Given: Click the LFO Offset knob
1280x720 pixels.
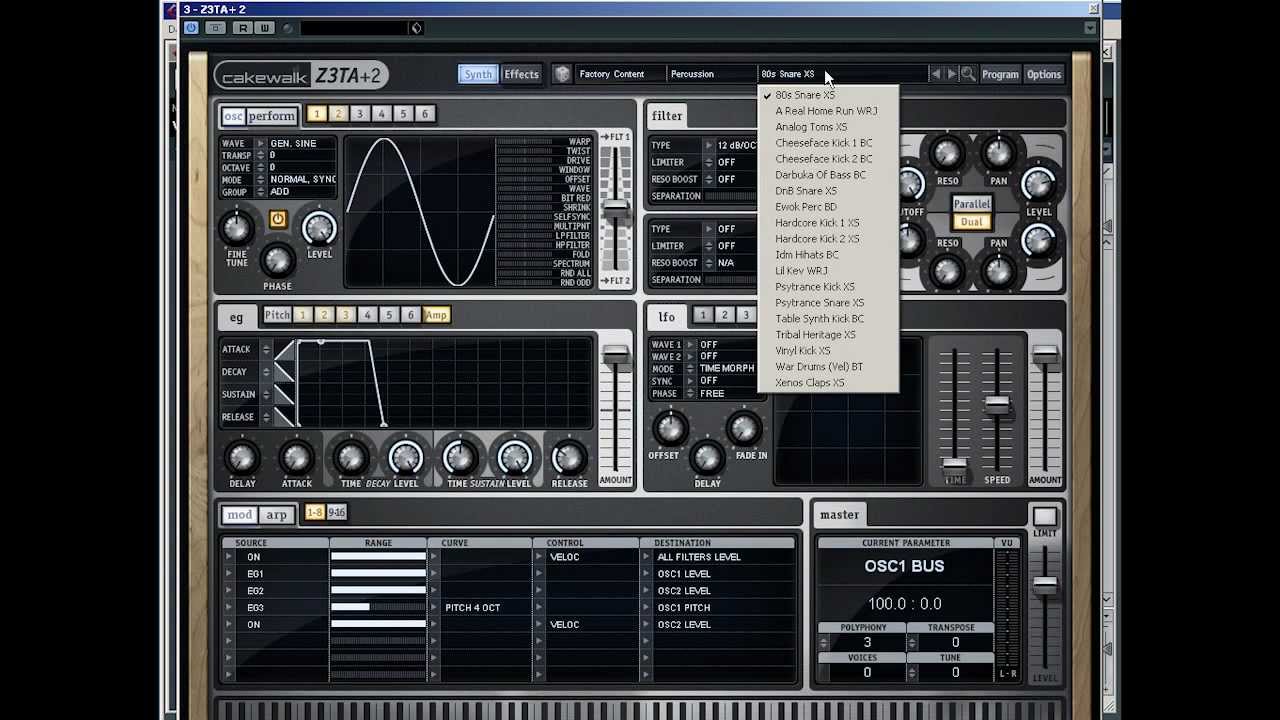Looking at the screenshot, I should [x=670, y=429].
